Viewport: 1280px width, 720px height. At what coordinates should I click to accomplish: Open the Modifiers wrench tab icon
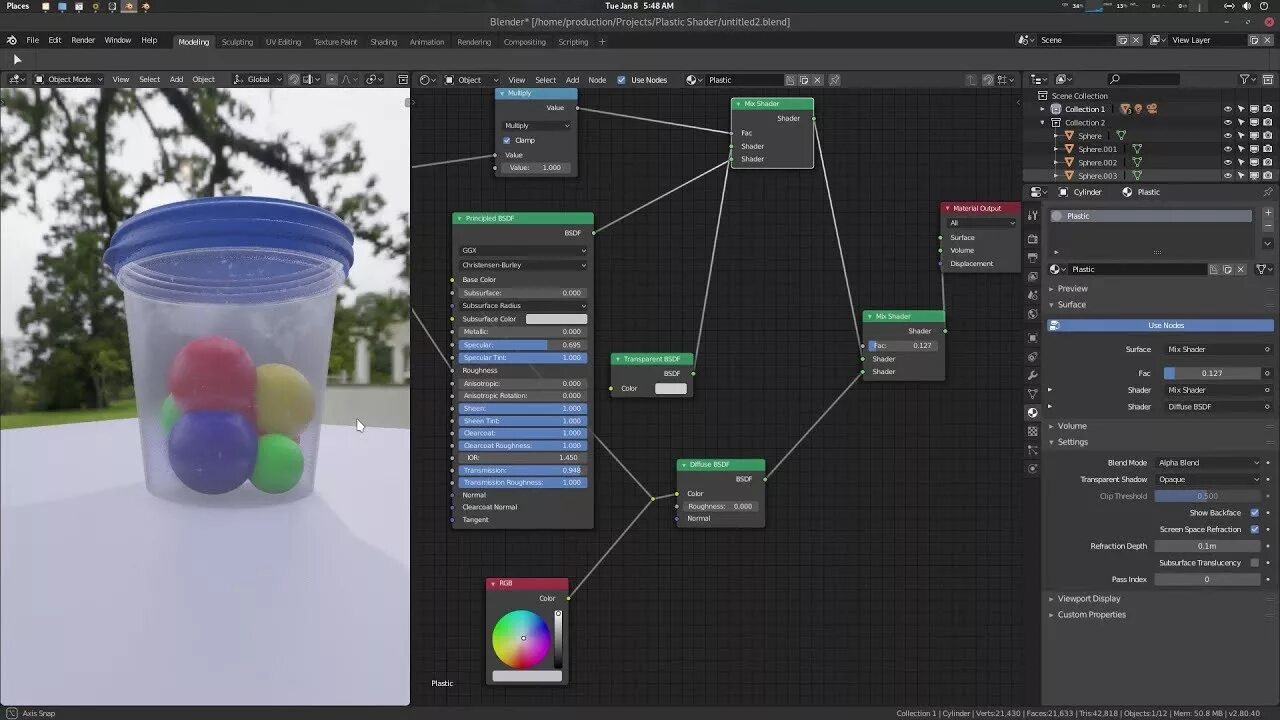click(x=1033, y=375)
